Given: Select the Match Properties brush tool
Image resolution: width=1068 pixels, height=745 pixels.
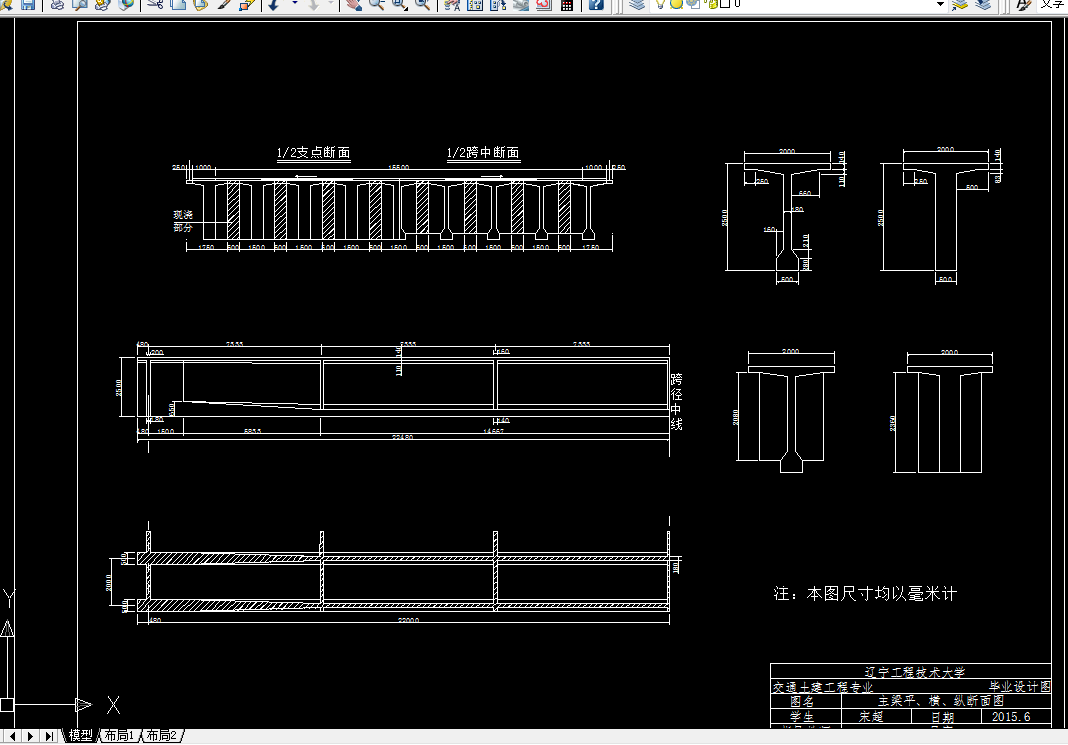Looking at the screenshot, I should (223, 5).
